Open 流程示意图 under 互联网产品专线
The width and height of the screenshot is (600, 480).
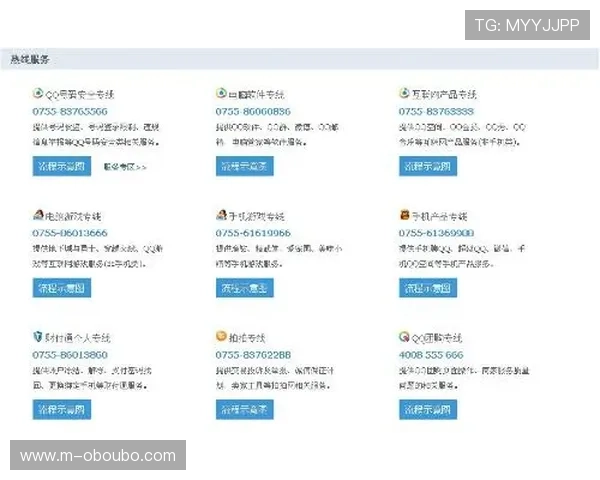click(x=428, y=166)
